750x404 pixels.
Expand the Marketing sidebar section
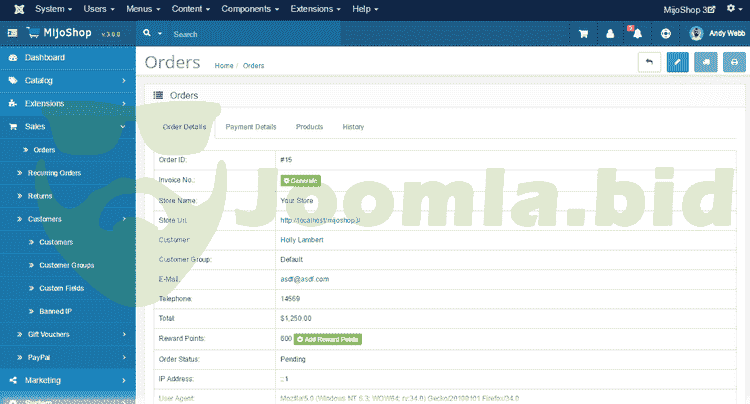[x=67, y=380]
